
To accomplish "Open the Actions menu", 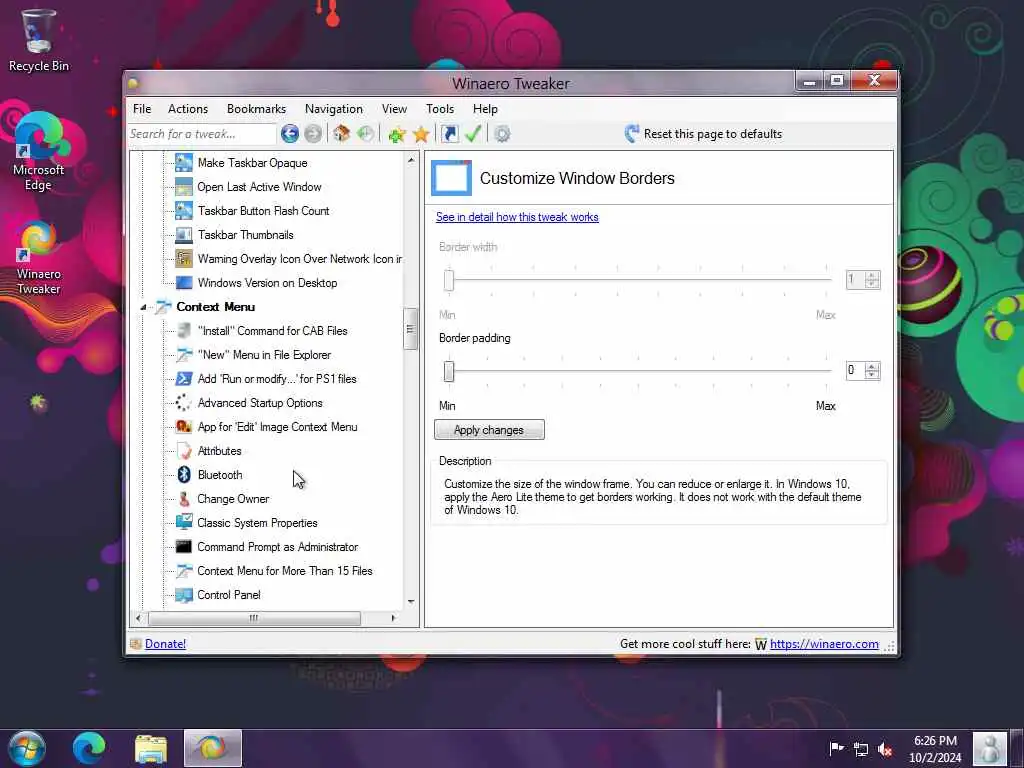I will (188, 109).
